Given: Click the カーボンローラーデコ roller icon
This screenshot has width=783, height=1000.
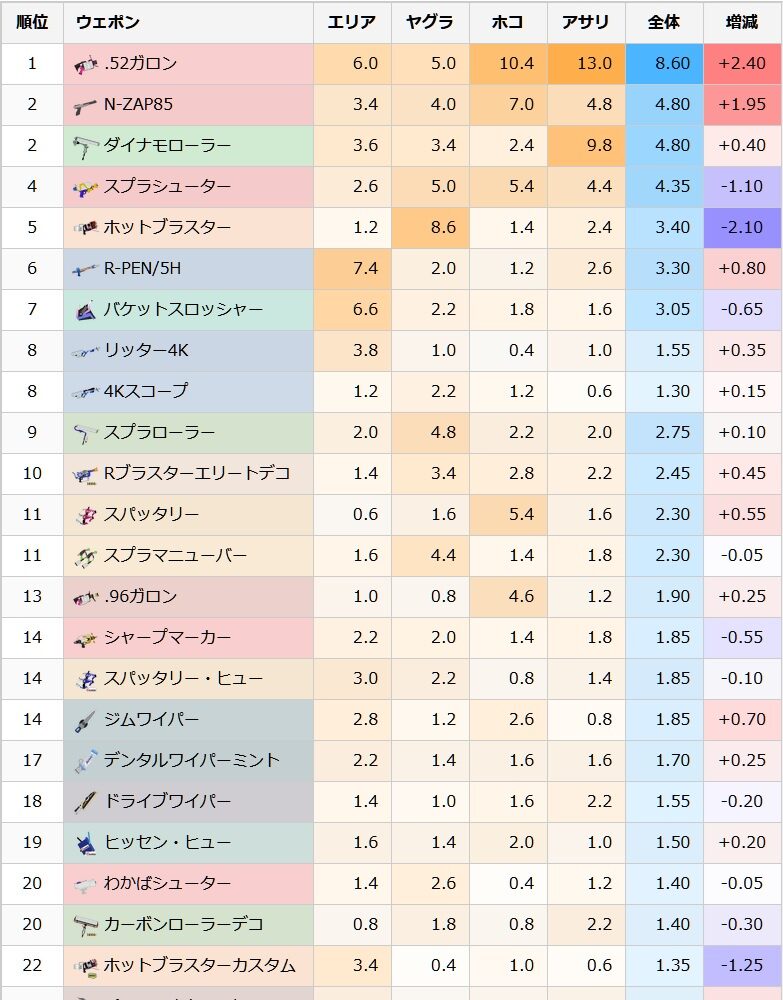Looking at the screenshot, I should pos(85,925).
